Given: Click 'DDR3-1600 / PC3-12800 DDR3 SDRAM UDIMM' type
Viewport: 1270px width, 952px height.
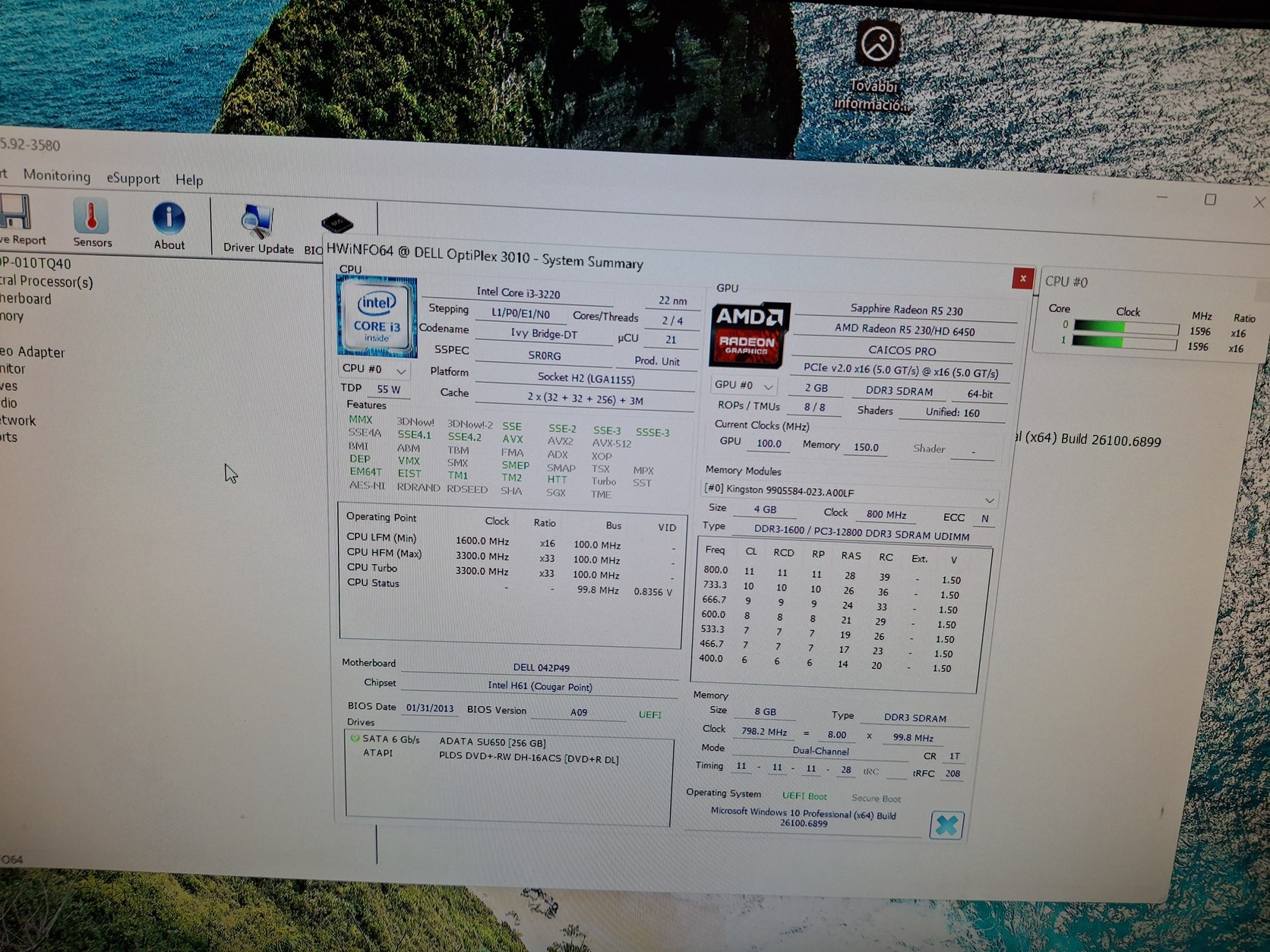Looking at the screenshot, I should (861, 533).
